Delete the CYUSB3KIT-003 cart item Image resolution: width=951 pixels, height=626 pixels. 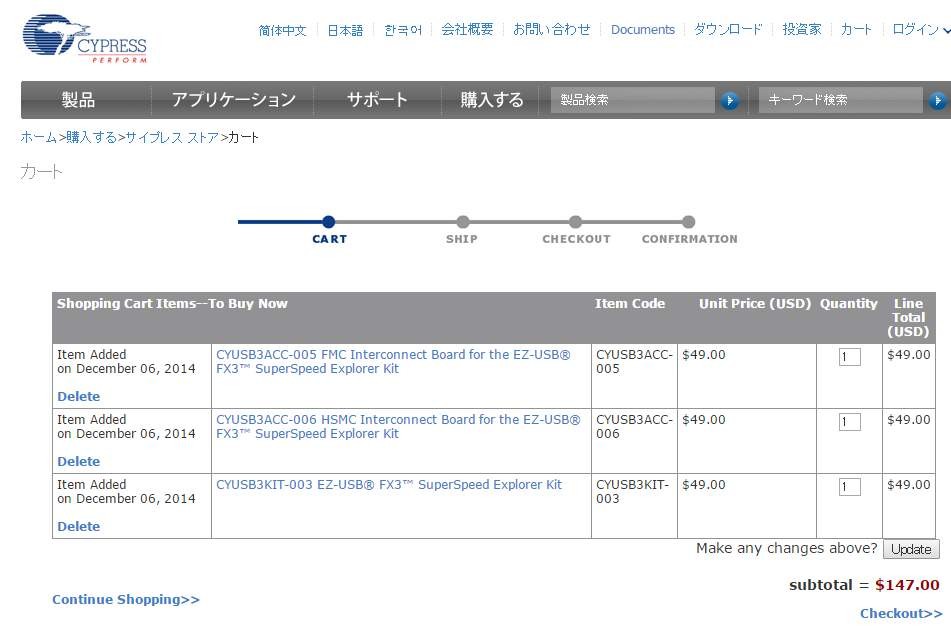[79, 526]
